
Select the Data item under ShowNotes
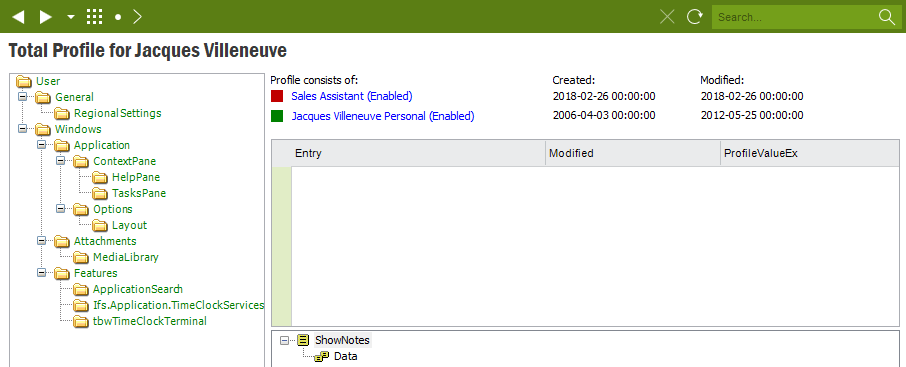pos(346,357)
